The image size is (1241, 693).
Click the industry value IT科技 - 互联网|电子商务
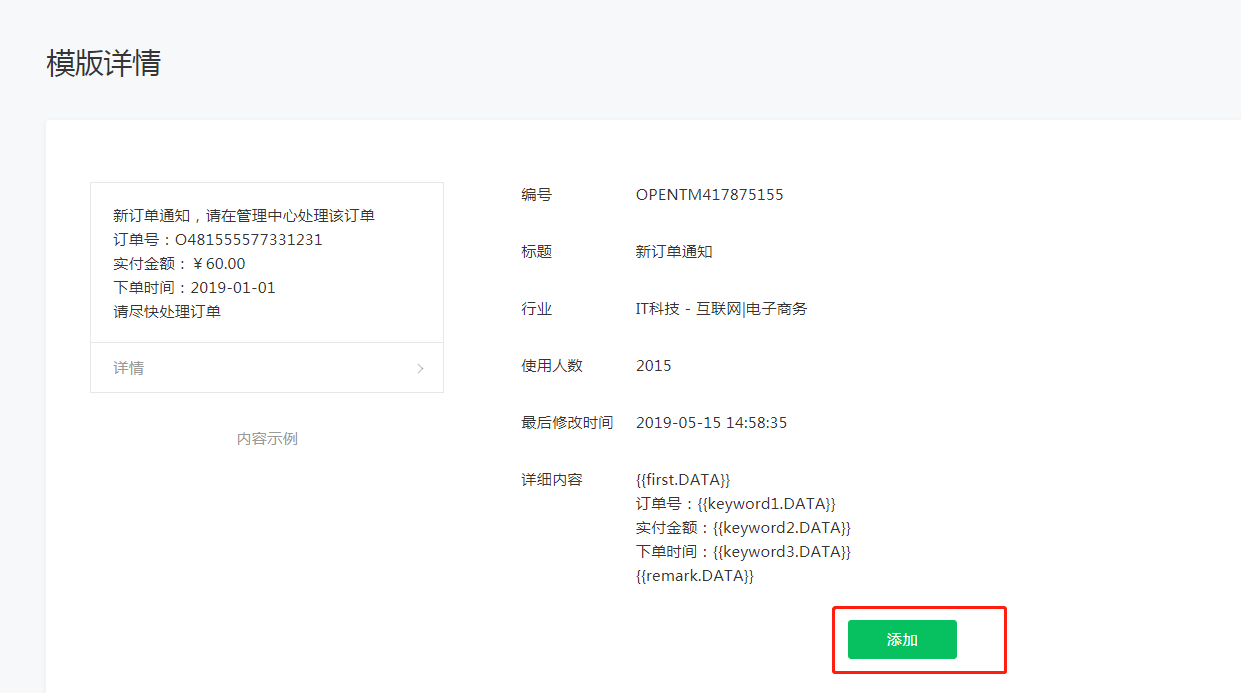click(721, 309)
